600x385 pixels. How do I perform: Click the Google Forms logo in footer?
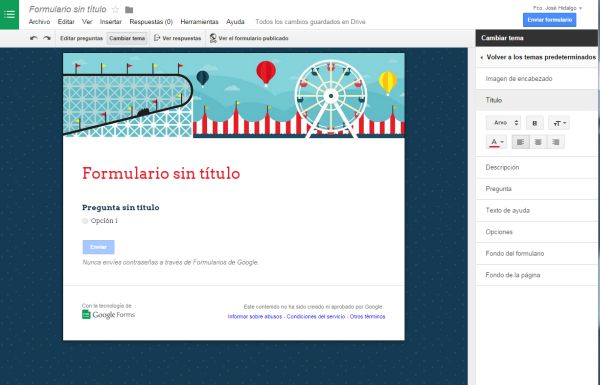pos(108,315)
